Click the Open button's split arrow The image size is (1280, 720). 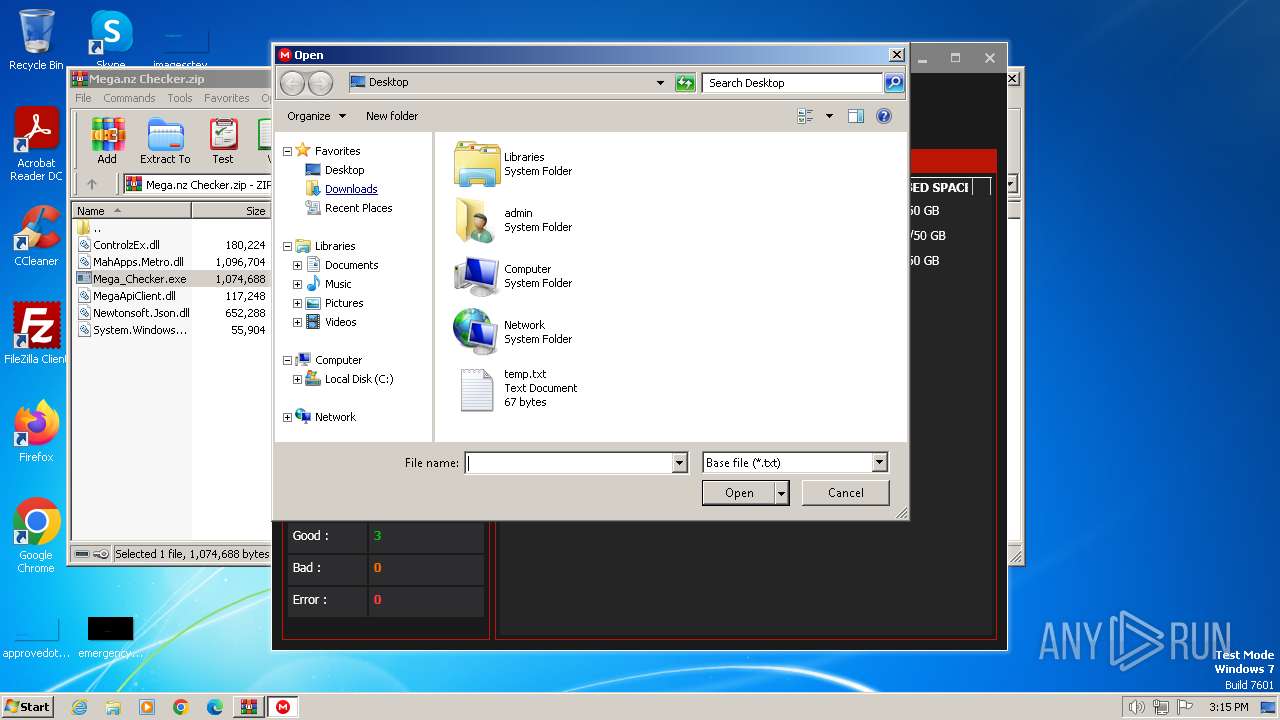(x=782, y=493)
